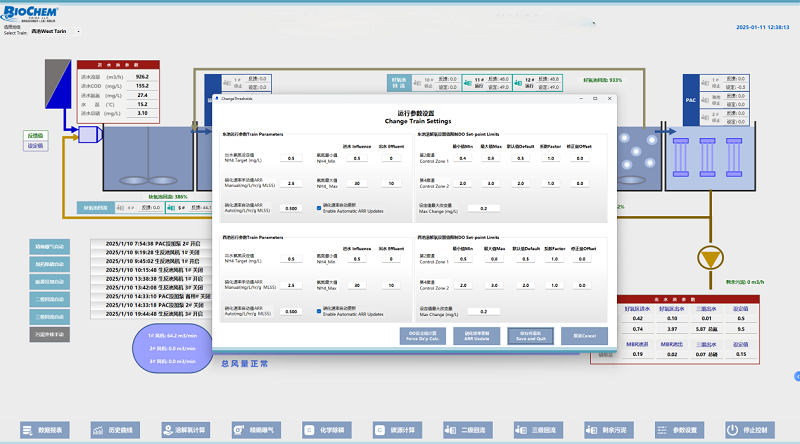Click the grey 污泥外排手动 sidebar button
The image size is (800, 444).
tap(49, 335)
